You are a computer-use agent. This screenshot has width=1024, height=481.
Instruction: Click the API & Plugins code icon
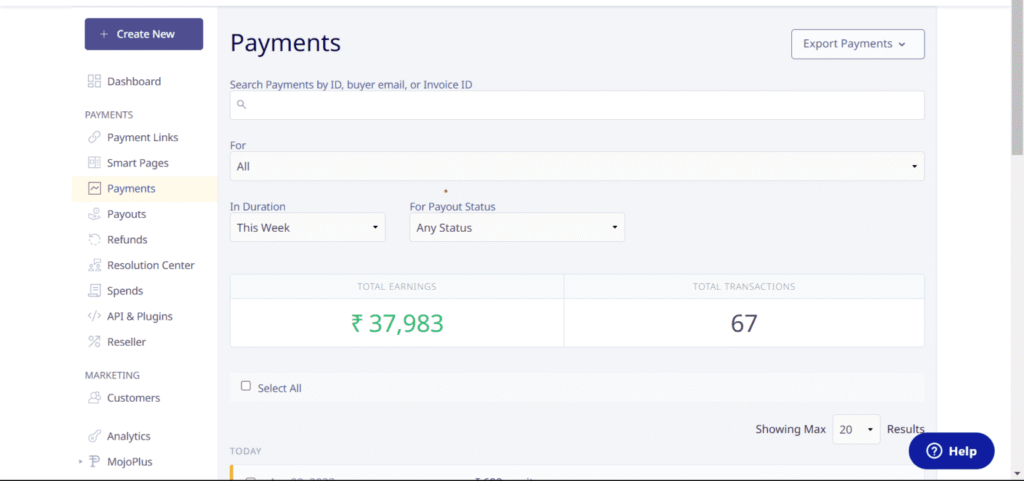94,316
